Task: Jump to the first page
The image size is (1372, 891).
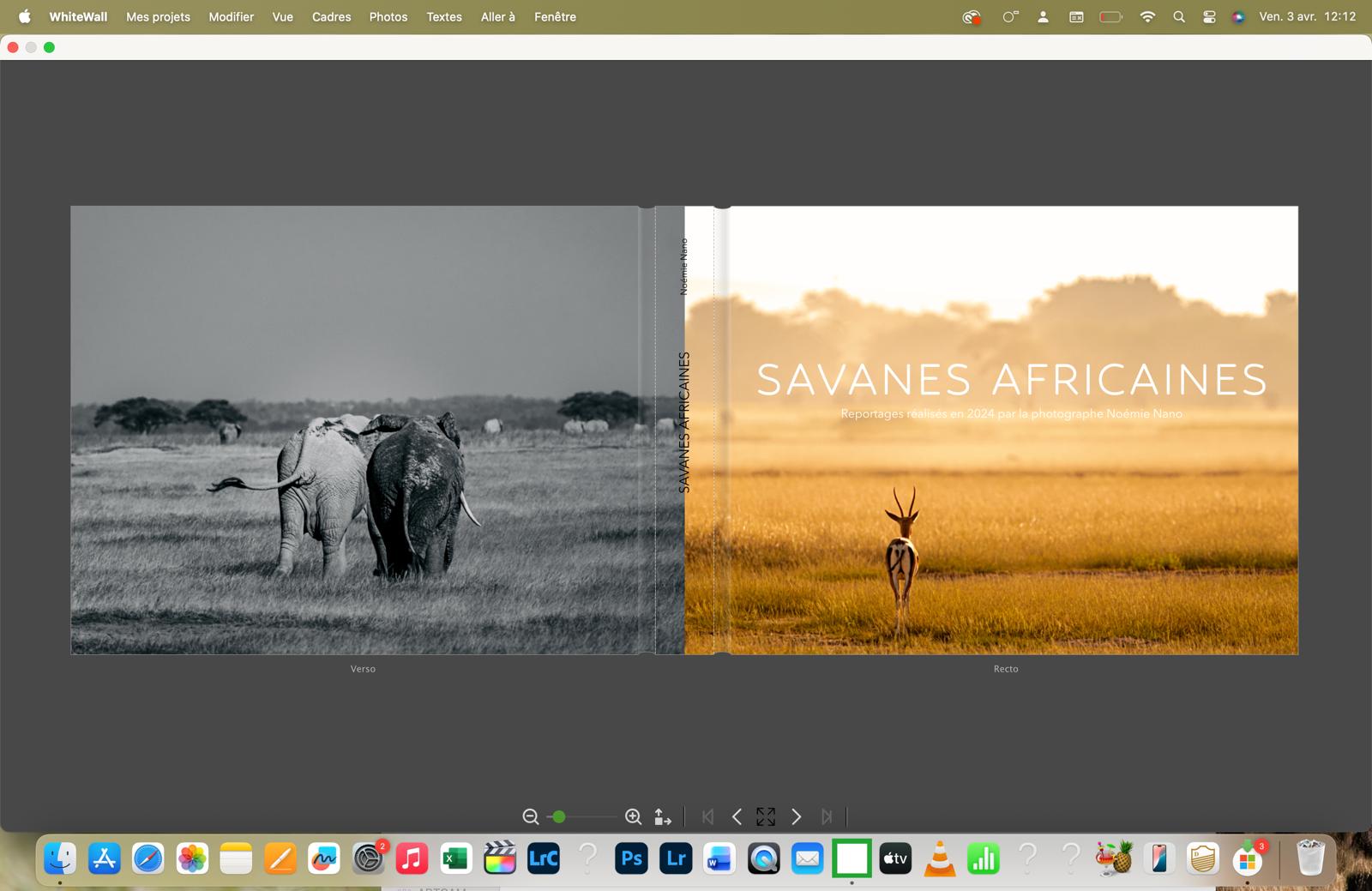Action: 707,817
